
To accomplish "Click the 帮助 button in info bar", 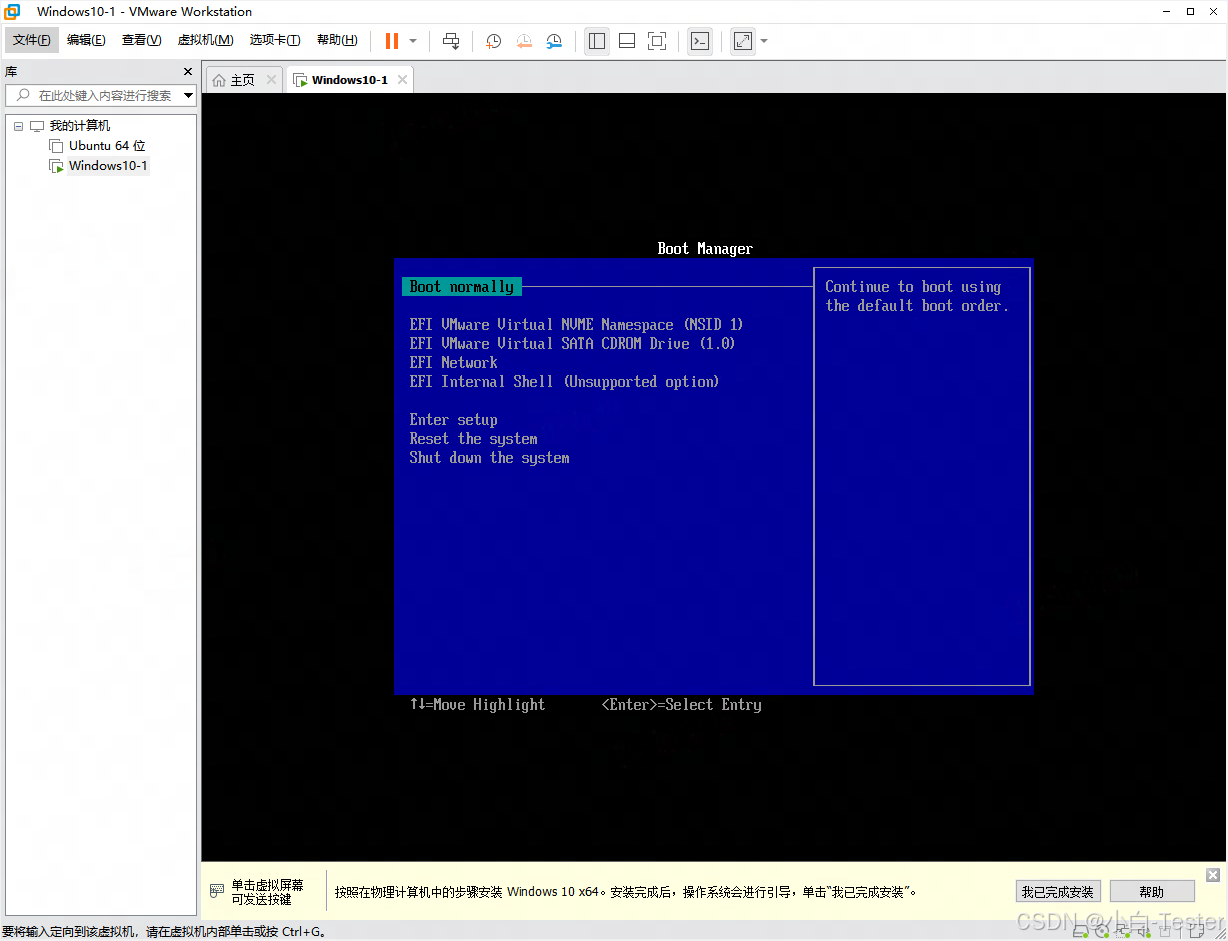I will [1152, 892].
